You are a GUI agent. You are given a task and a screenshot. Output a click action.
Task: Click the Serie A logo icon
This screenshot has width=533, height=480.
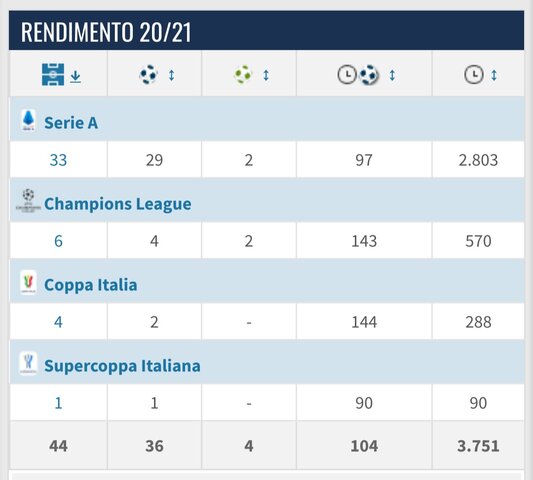(28, 120)
